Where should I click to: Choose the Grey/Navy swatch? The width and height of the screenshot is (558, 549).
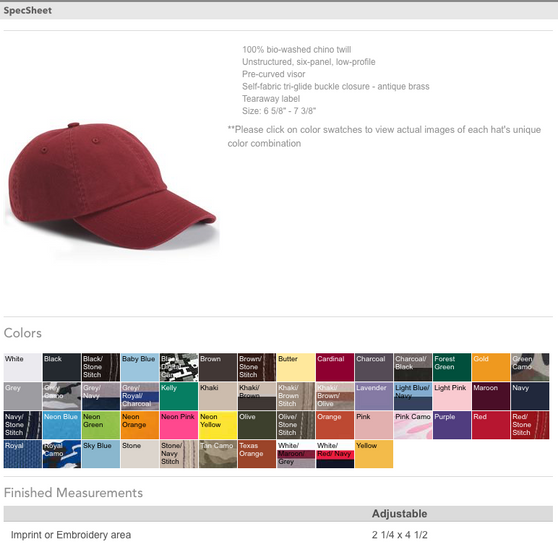tap(101, 396)
